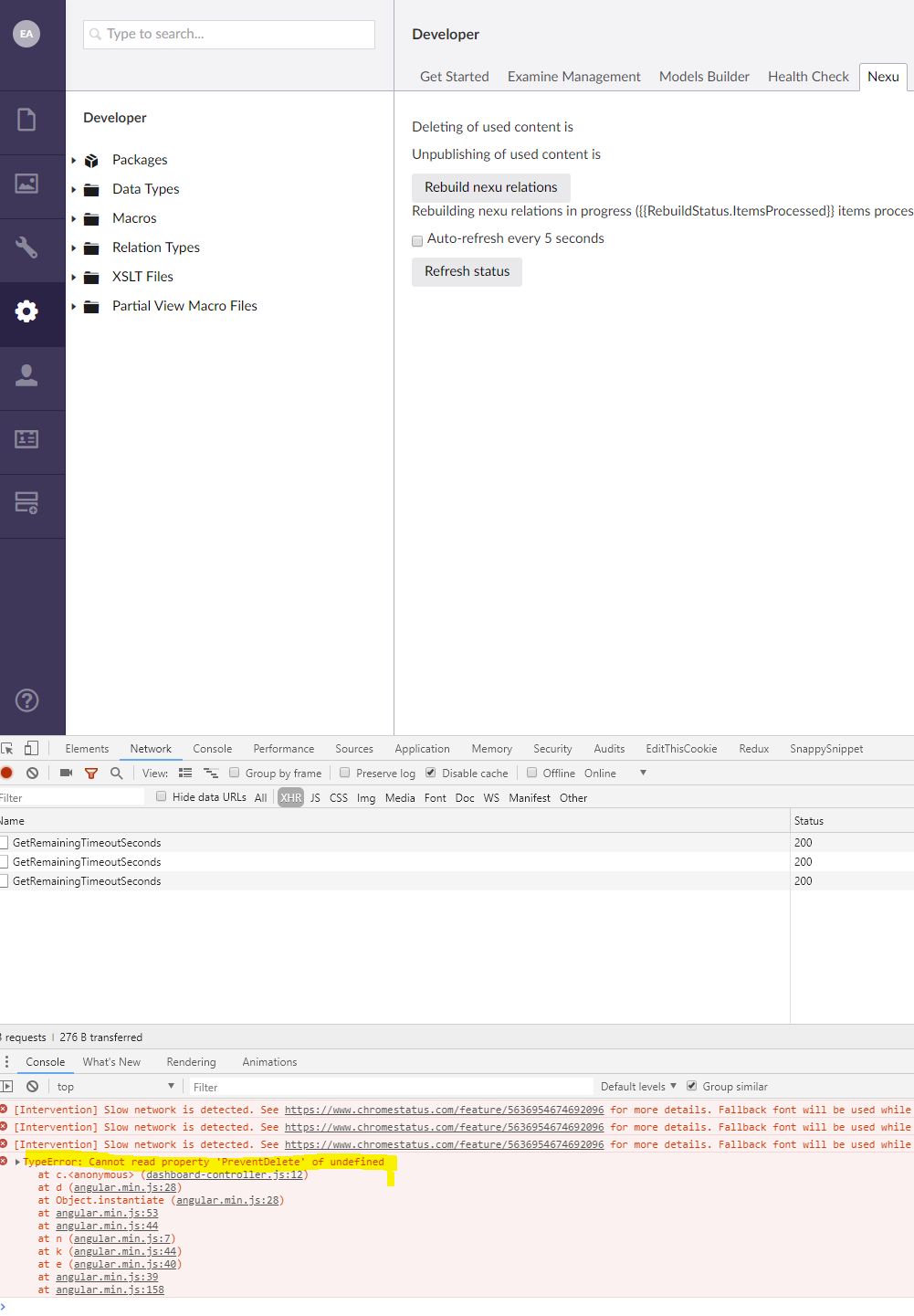Screen dimensions: 914x1316
Task: Expand the XSLT Files tree node
Action: click(74, 278)
